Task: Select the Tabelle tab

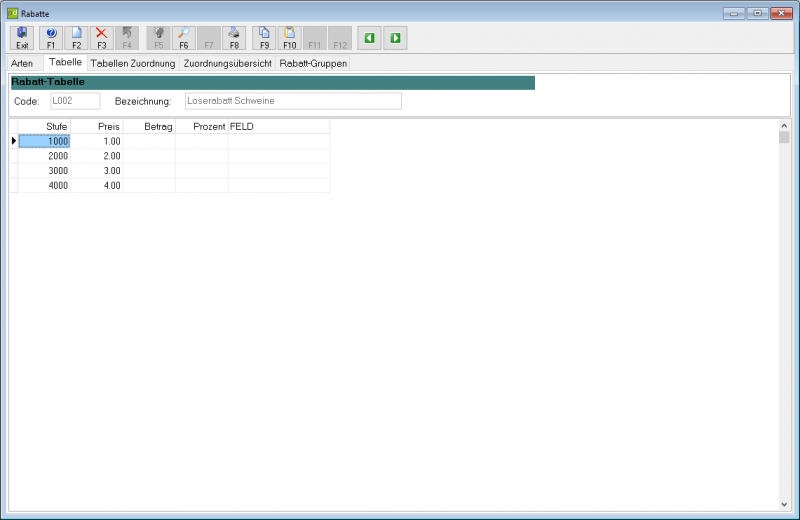Action: pyautogui.click(x=65, y=62)
